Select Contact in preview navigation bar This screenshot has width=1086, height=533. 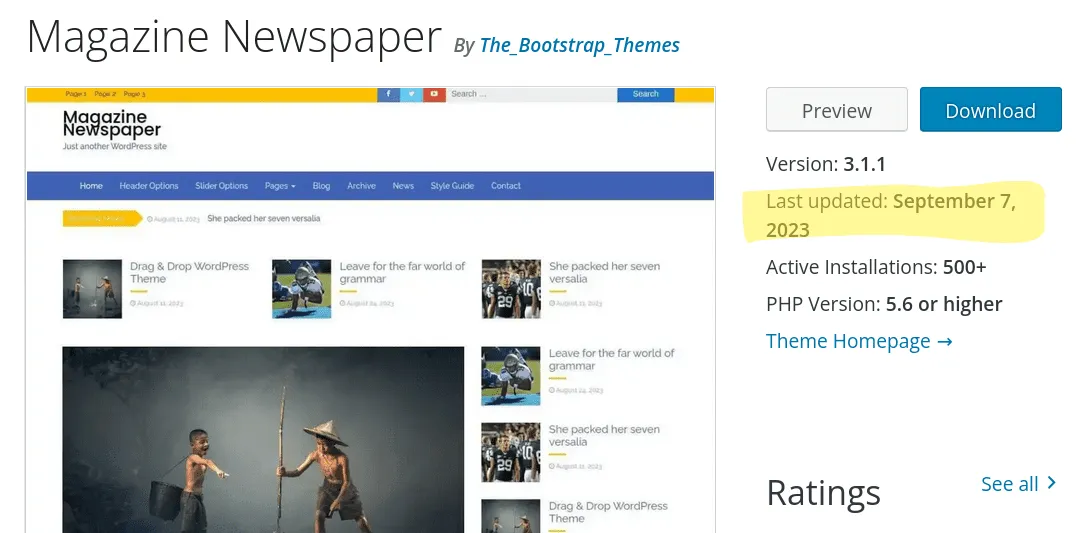tap(506, 186)
